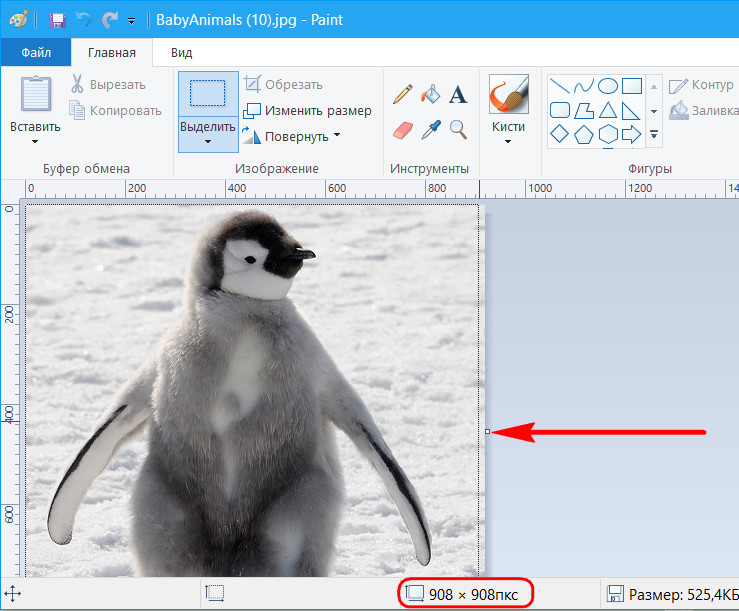This screenshot has width=739, height=611.
Task: Switch to the Главная tab
Action: point(112,52)
